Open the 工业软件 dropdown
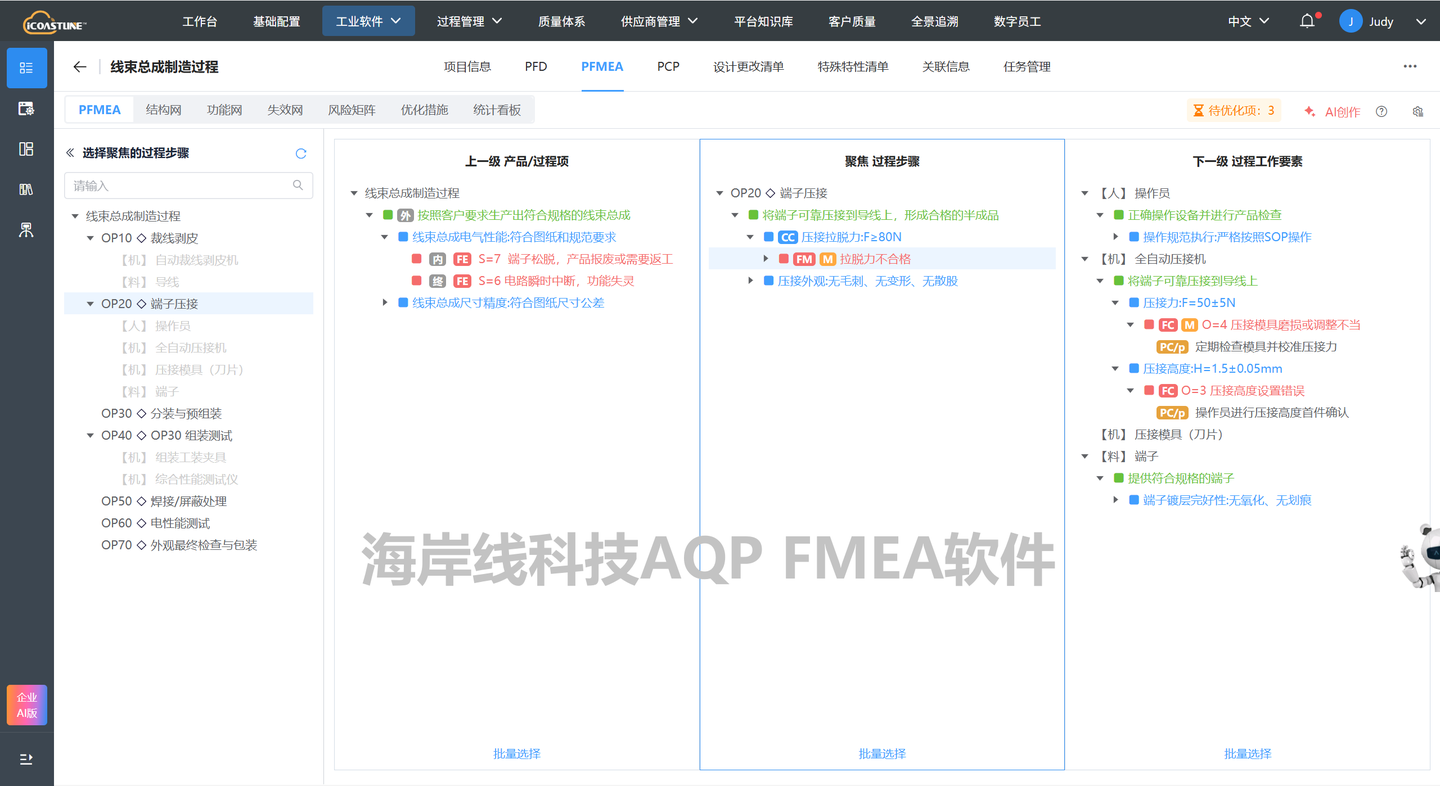Viewport: 1440px width, 786px height. coord(368,19)
